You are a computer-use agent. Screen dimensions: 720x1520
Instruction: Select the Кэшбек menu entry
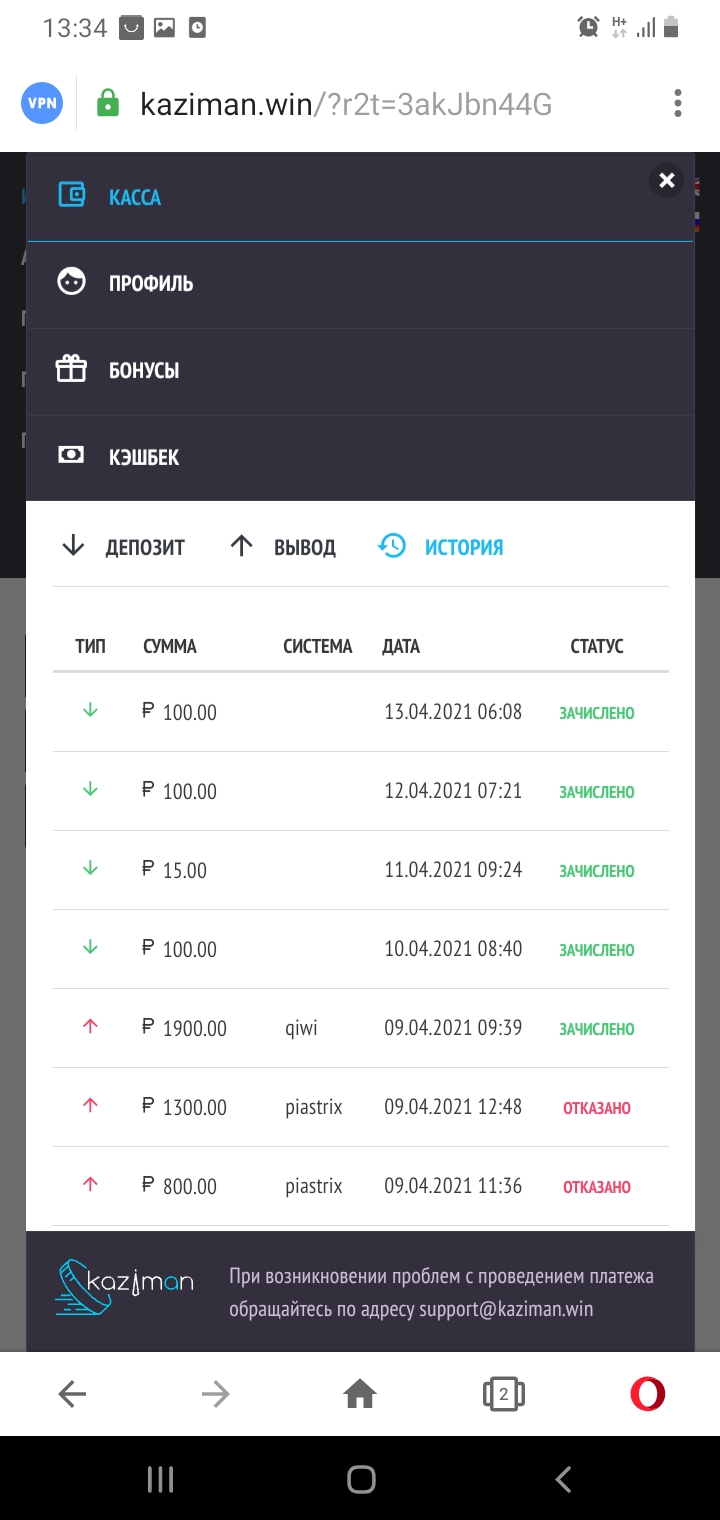pyautogui.click(x=144, y=457)
